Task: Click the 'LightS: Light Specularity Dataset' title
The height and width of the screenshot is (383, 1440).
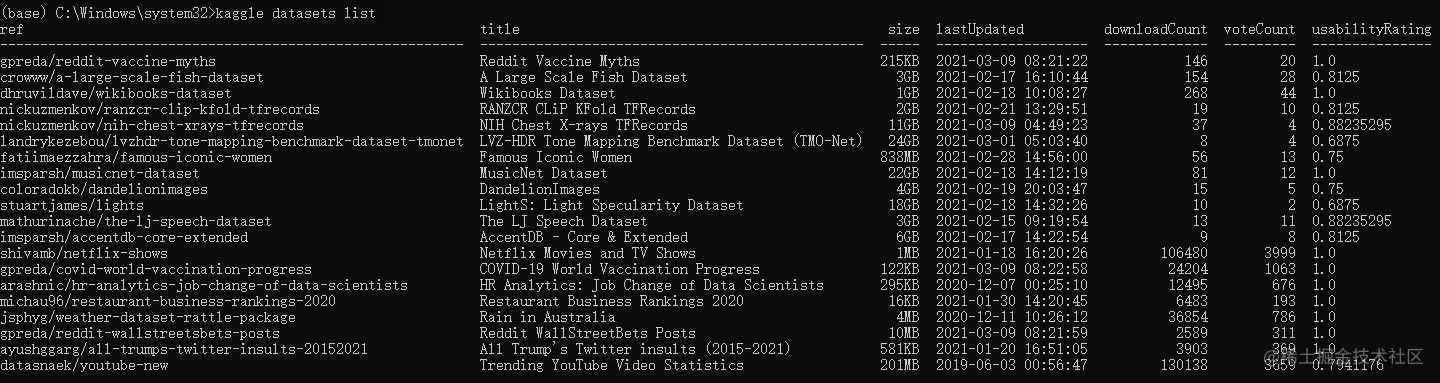Action: point(612,205)
